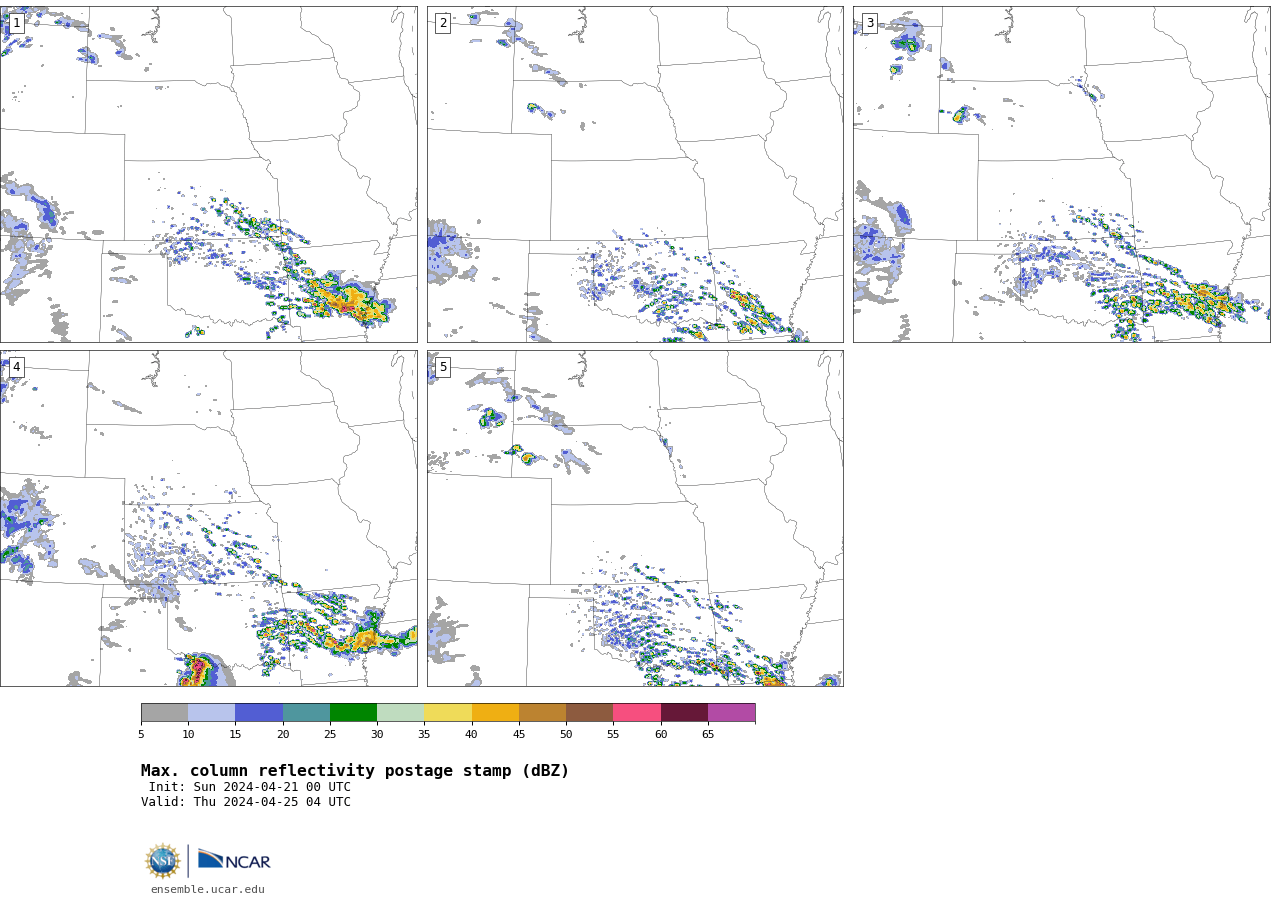Click the colorbar tick label 35

[424, 735]
